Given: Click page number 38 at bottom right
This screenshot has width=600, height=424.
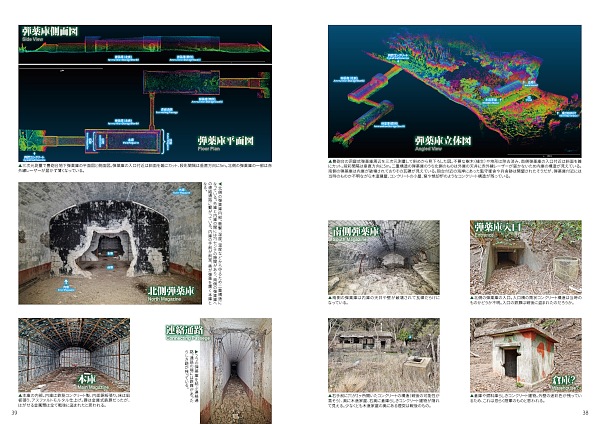Looking at the screenshot, I should (x=583, y=412).
